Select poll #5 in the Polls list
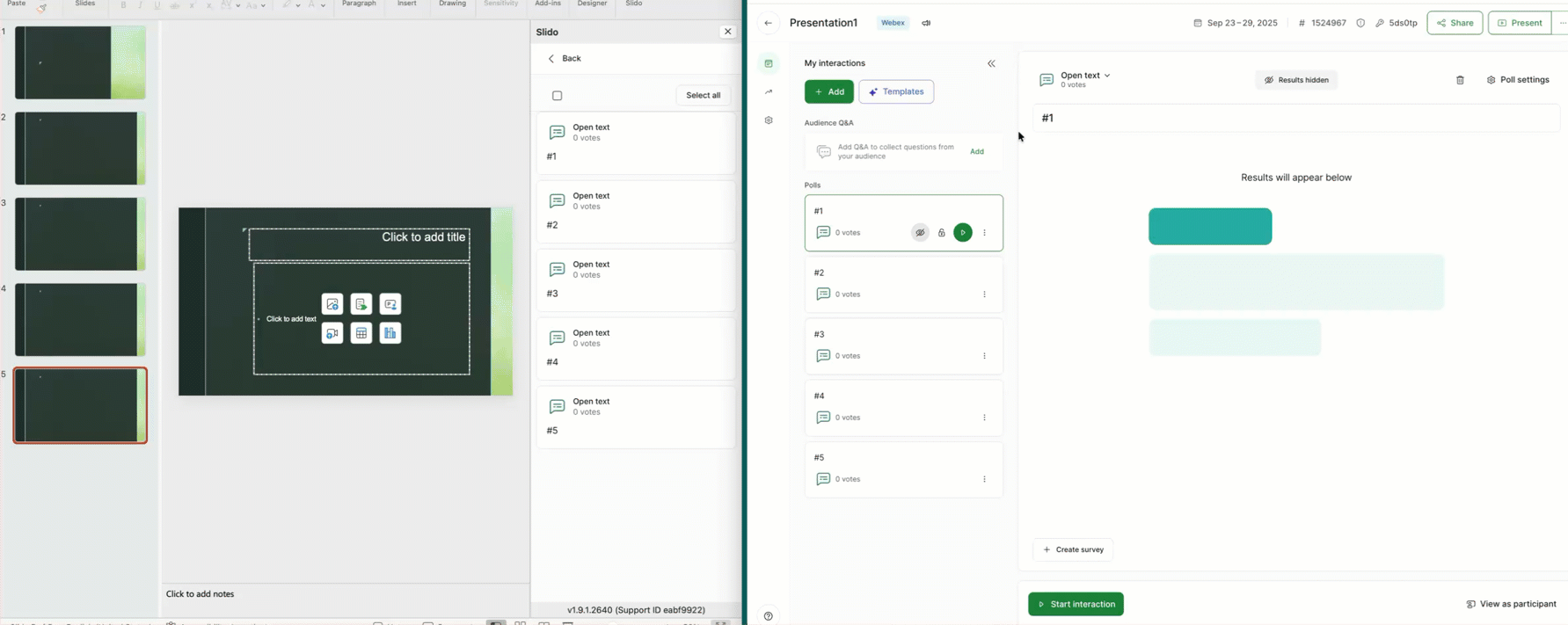Screen dimensions: 1568x625 point(903,469)
